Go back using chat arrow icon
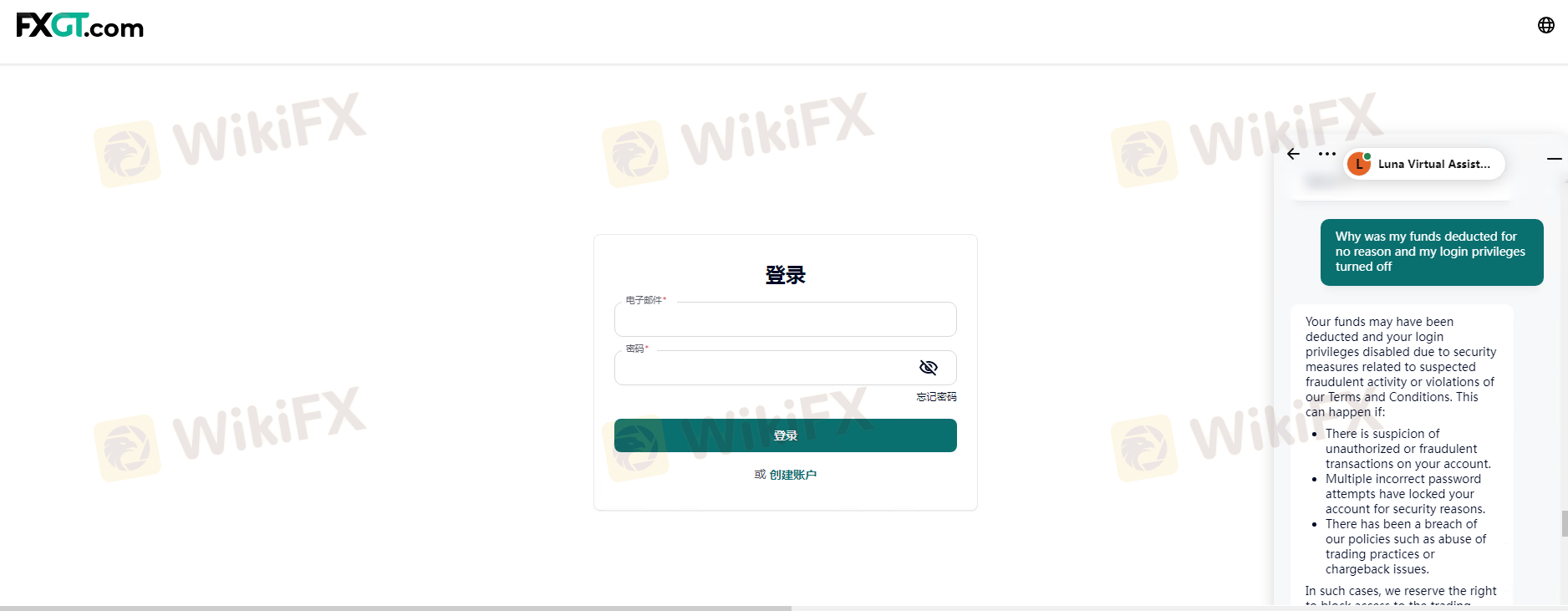 pyautogui.click(x=1293, y=154)
